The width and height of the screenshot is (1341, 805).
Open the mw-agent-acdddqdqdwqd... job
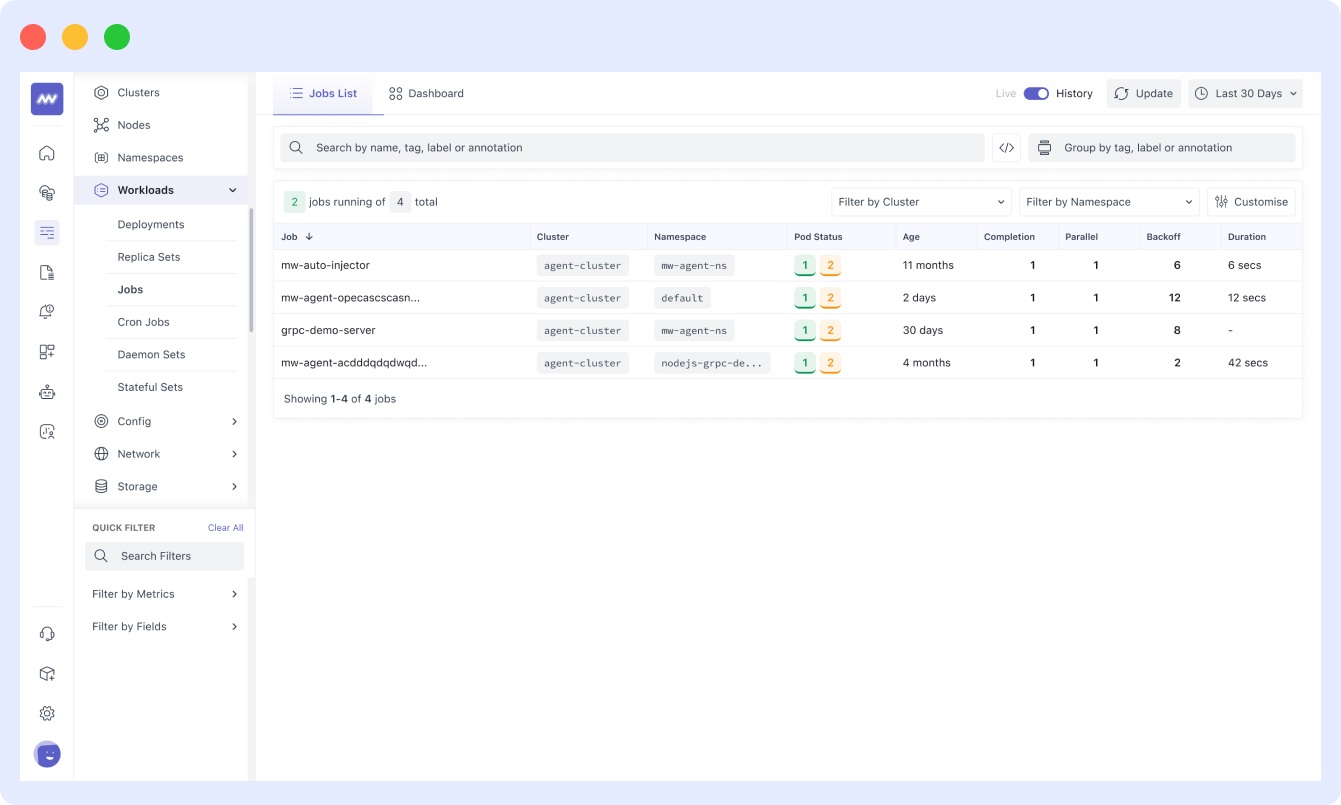tap(354, 363)
